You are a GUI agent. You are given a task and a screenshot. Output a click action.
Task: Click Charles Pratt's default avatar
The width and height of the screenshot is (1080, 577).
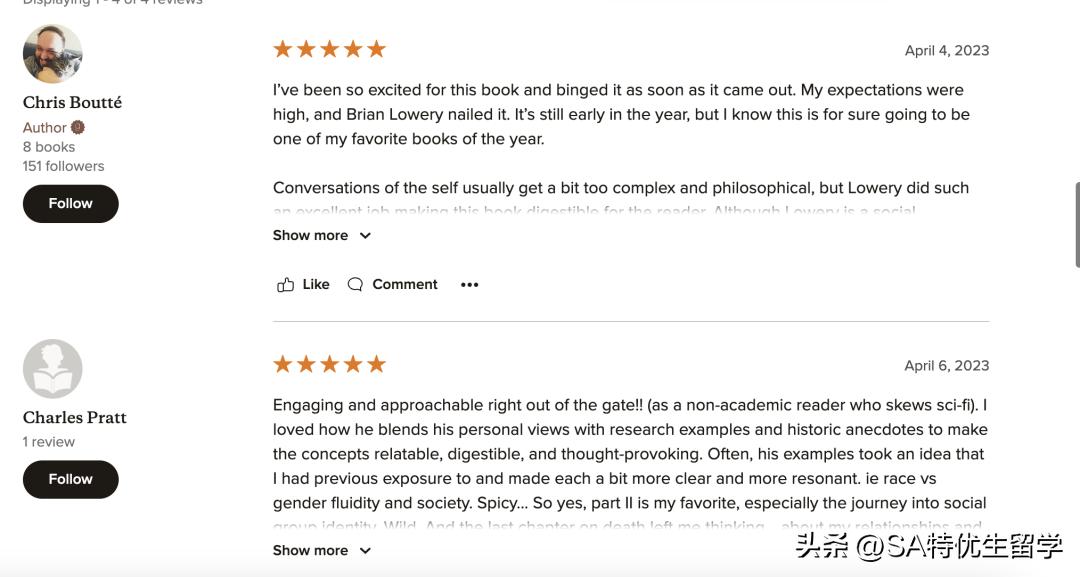(52, 369)
